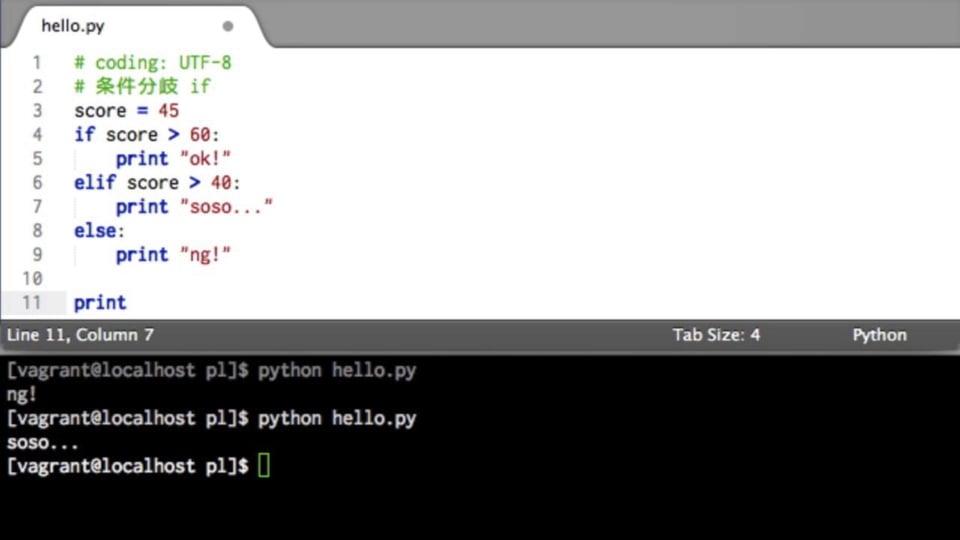
Task: Open the Python syntax selector
Action: coord(879,335)
